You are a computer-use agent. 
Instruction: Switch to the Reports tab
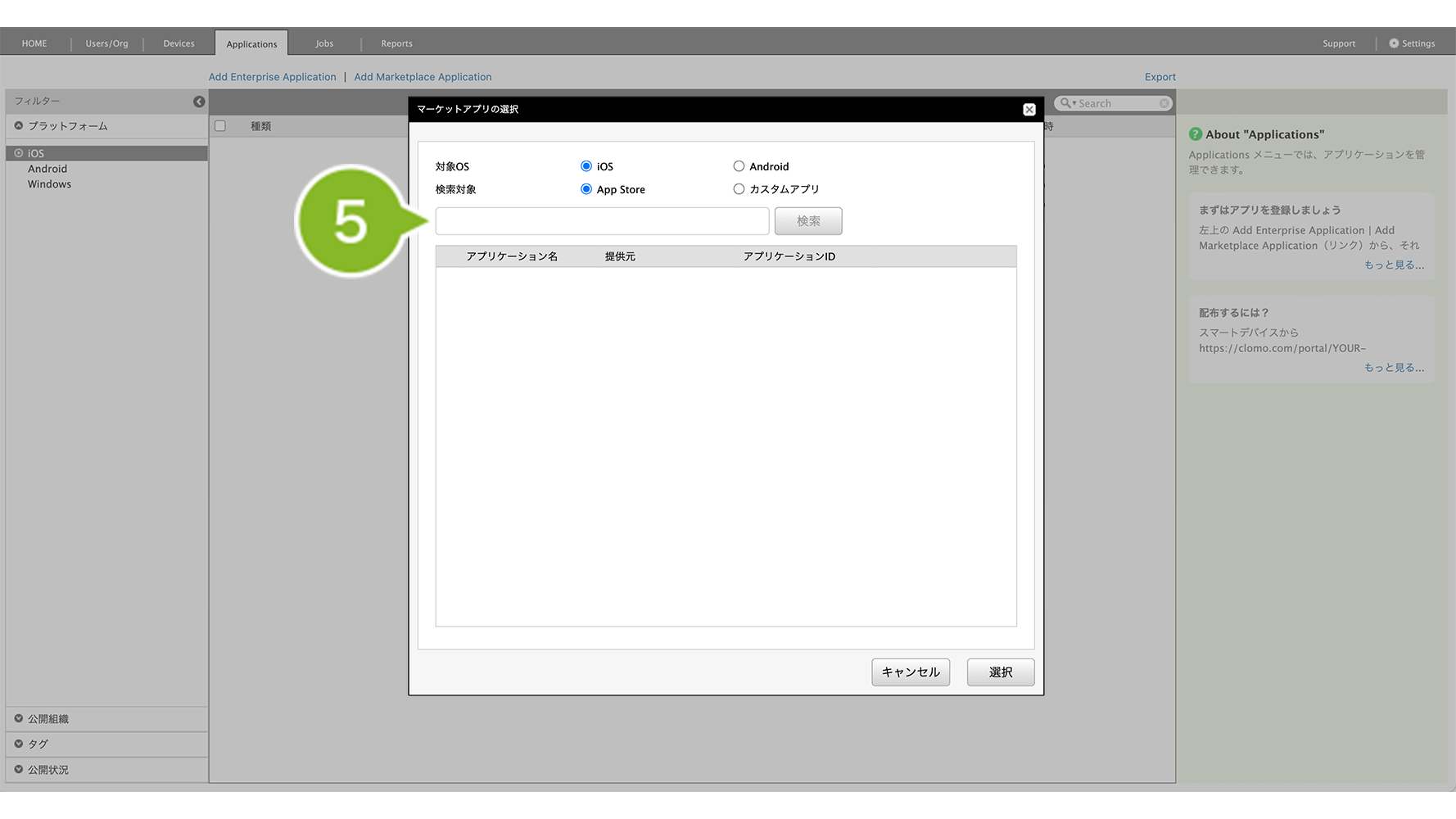point(396,43)
